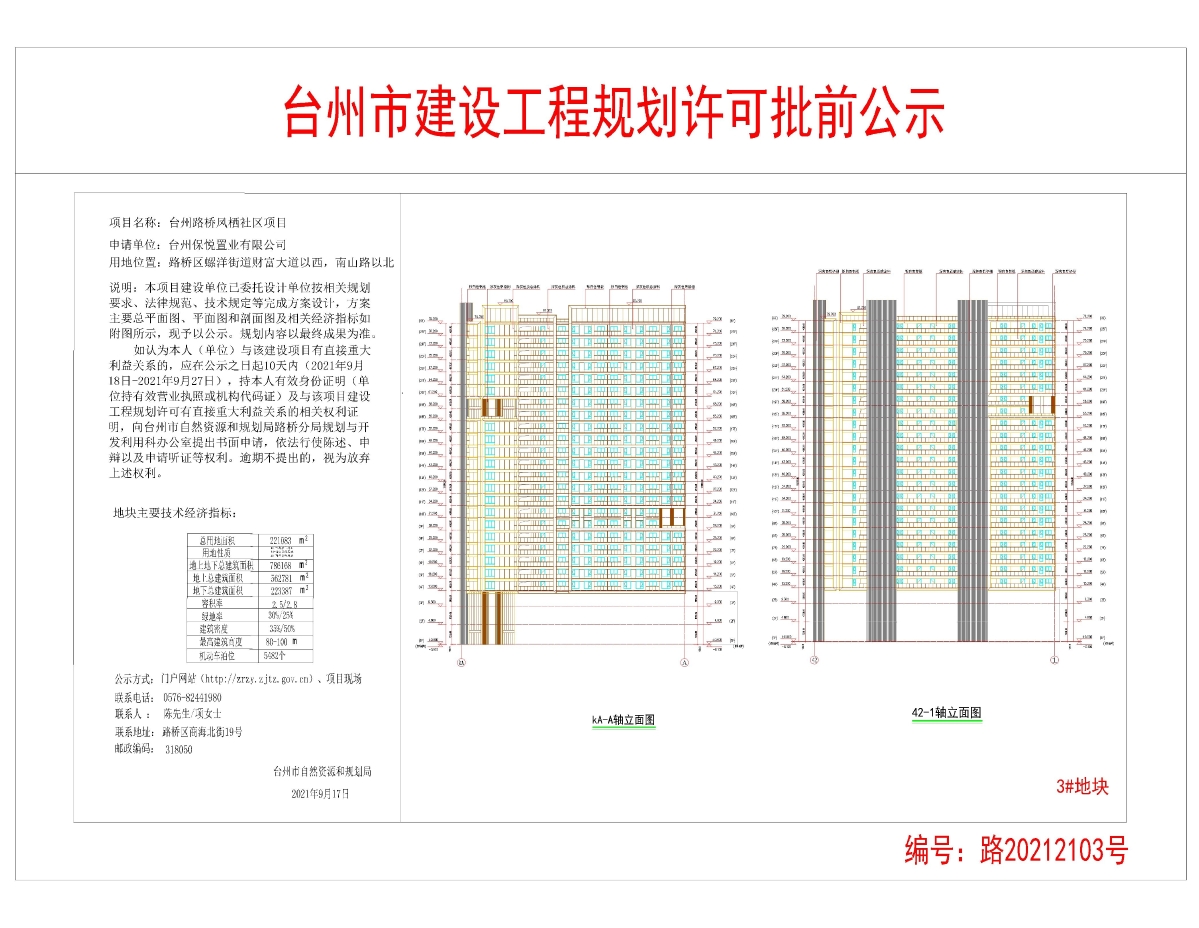Click the caption 'kA-A轴立面图'
The height and width of the screenshot is (928, 1199).
coord(623,720)
